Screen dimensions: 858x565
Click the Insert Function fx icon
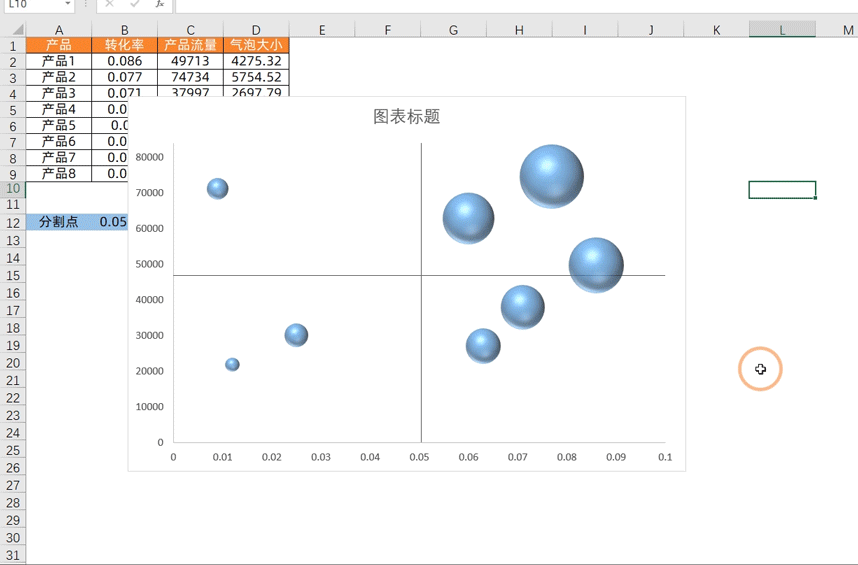160,5
